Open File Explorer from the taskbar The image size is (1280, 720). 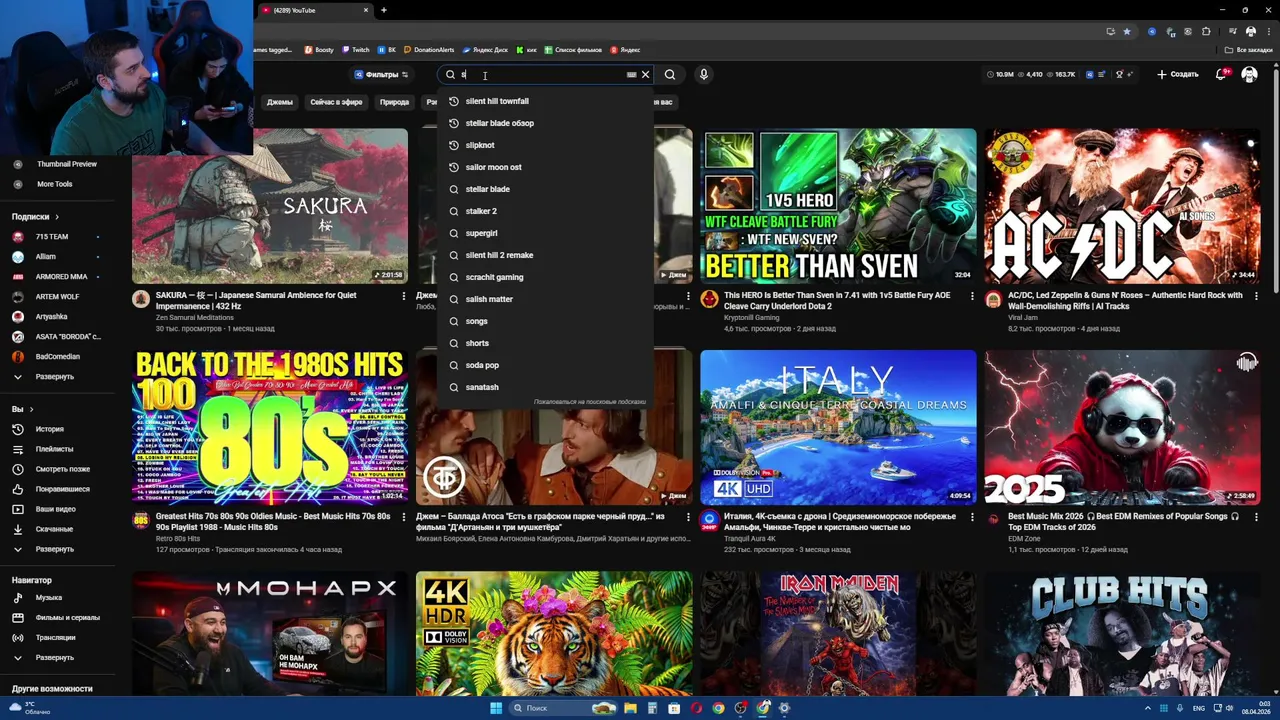(631, 708)
